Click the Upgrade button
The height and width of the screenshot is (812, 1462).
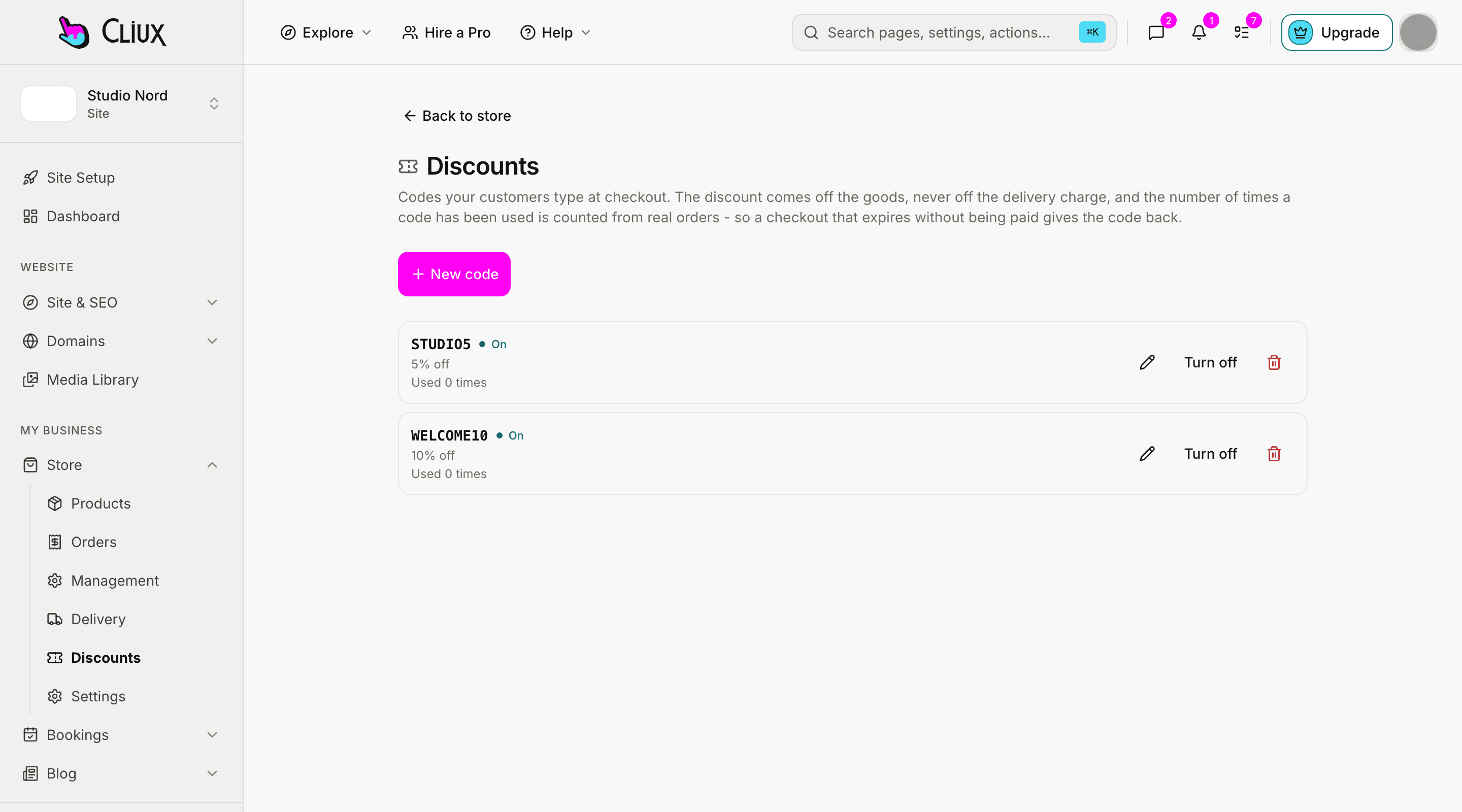1337,32
